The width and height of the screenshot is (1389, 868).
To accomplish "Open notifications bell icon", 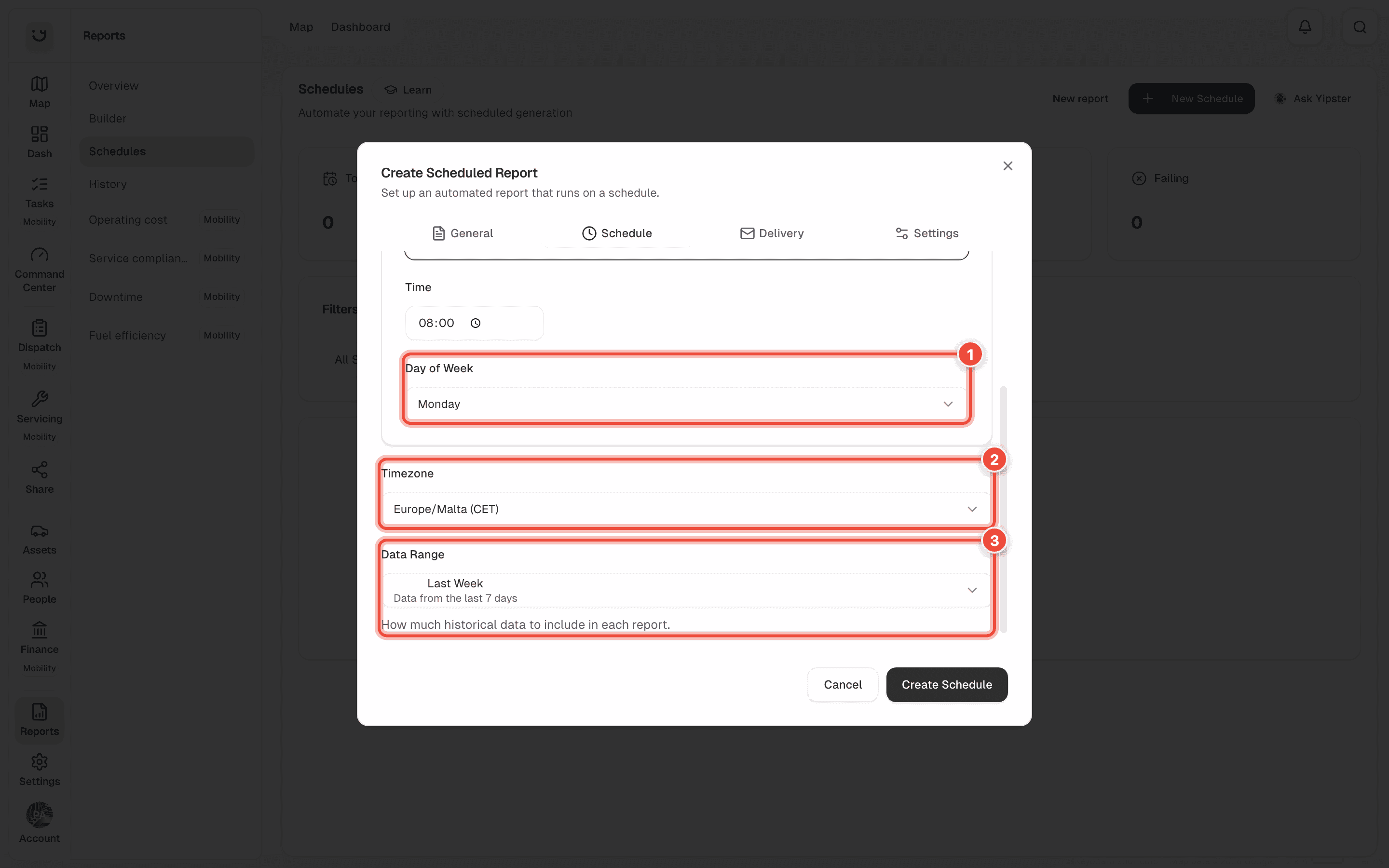I will (x=1305, y=27).
